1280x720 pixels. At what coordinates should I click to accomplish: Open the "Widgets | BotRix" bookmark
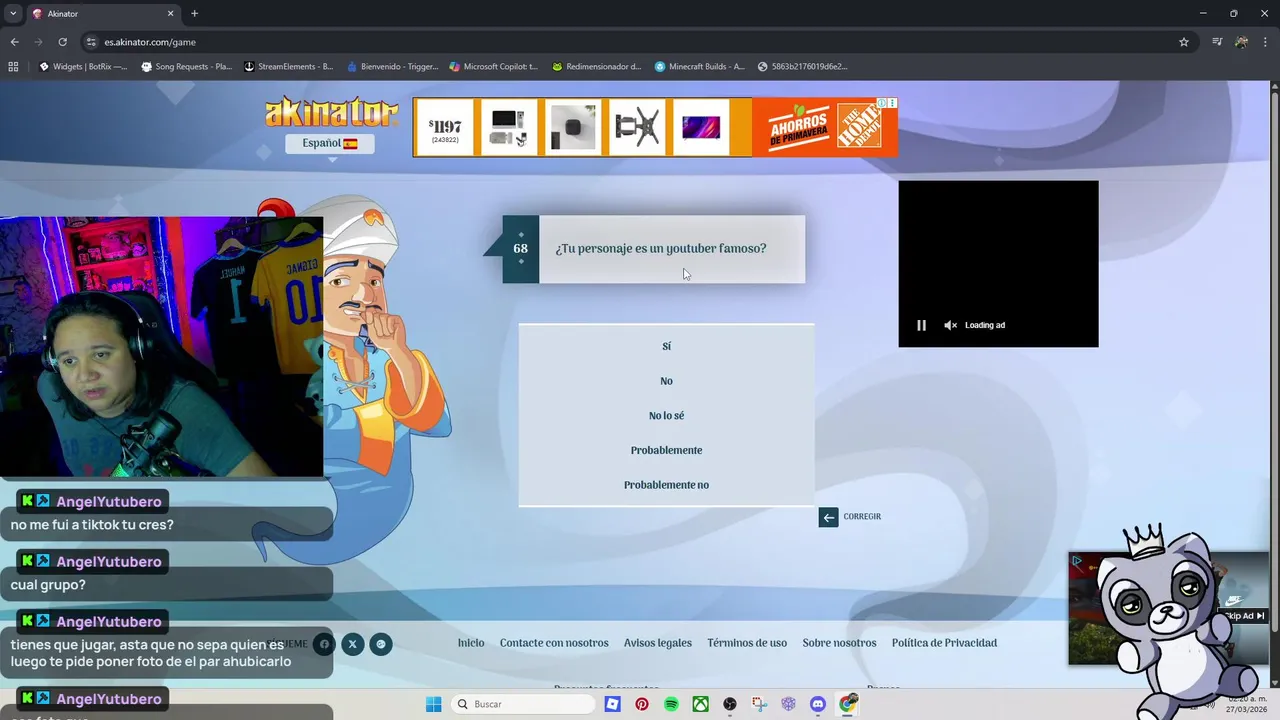click(83, 67)
